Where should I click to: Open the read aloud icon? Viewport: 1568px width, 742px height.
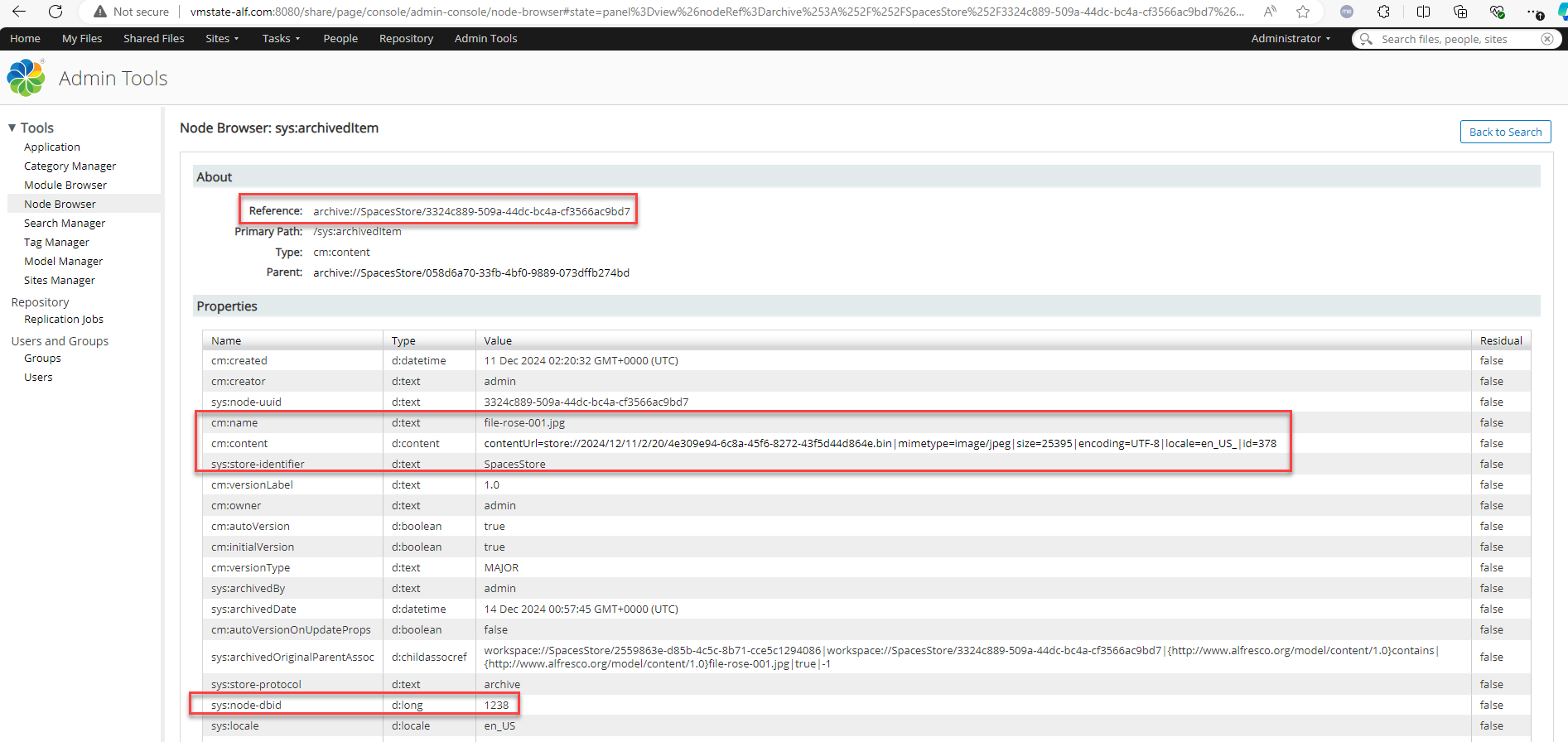pos(1270,12)
